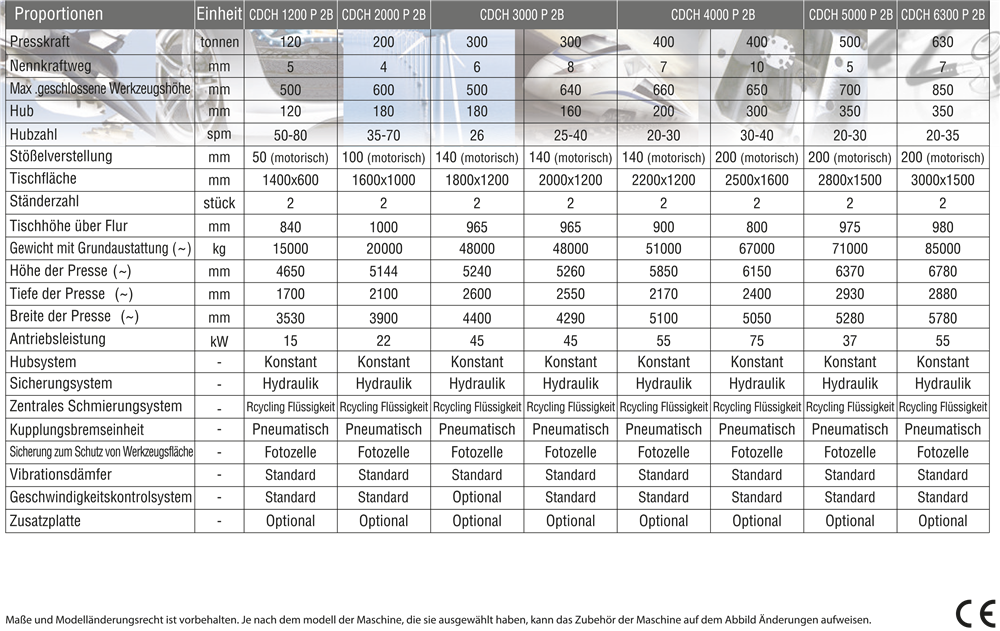Click the 'CDCH 1200 P 2B' column header
The image size is (1000, 631).
click(x=291, y=15)
